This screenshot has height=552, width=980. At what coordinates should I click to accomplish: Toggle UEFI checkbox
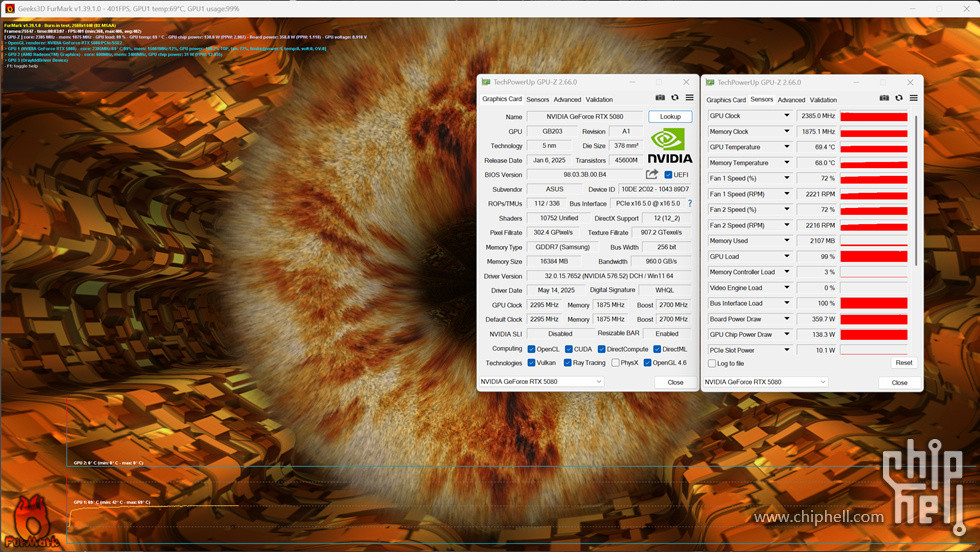coord(668,175)
